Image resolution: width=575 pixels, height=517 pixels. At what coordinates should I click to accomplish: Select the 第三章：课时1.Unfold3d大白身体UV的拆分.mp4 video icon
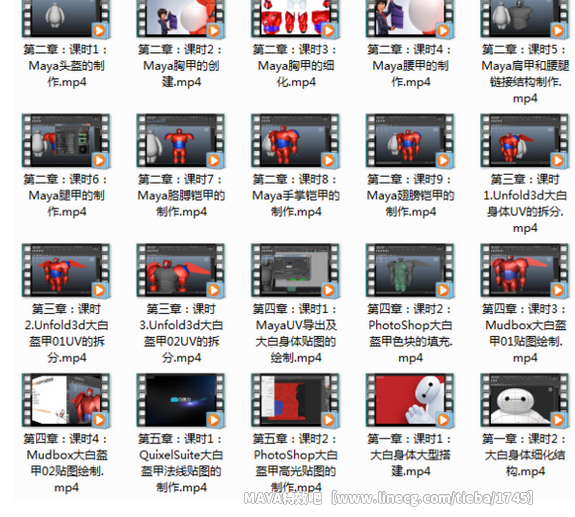[525, 141]
